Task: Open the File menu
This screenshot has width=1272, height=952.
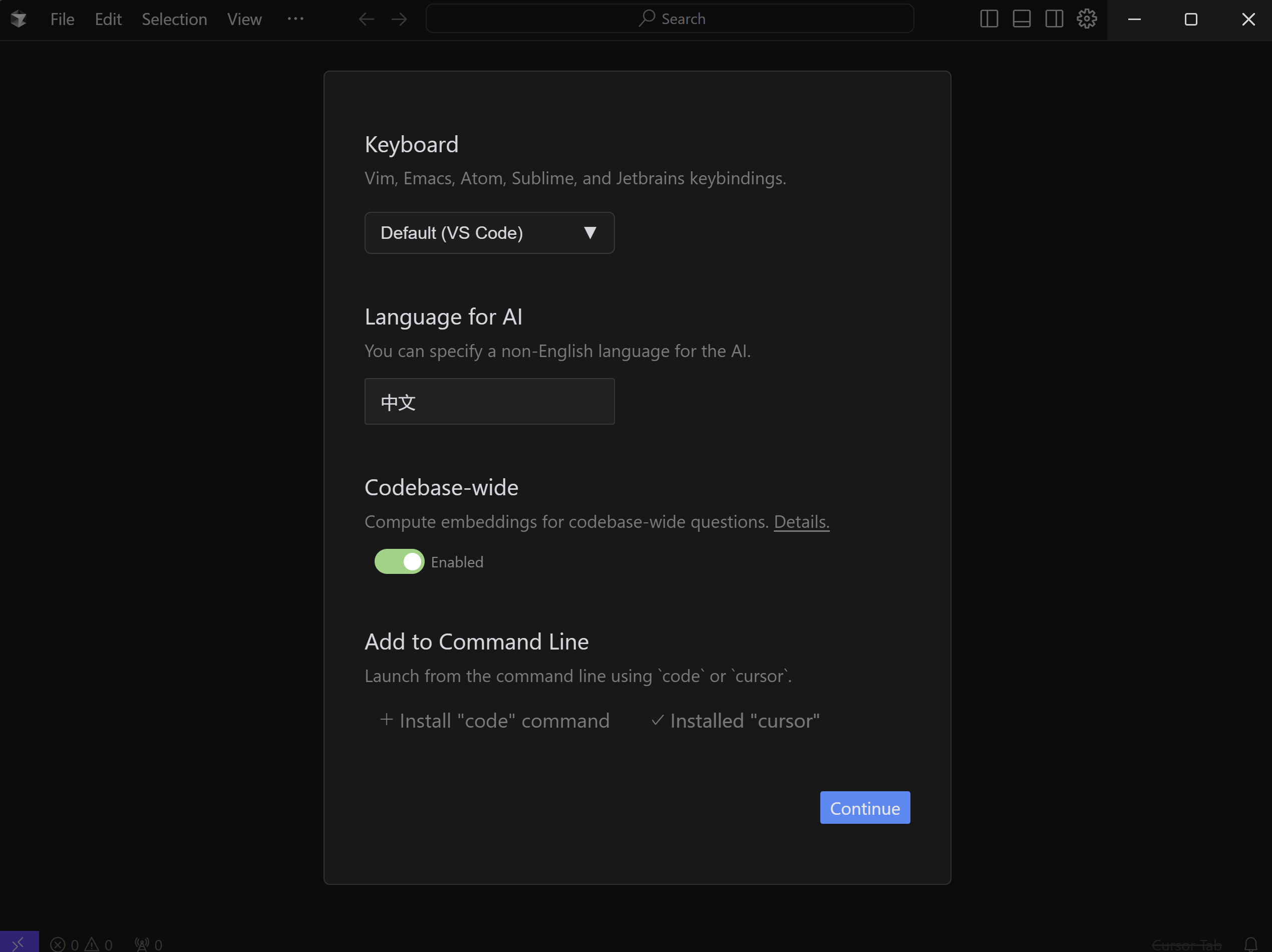Action: pos(62,19)
